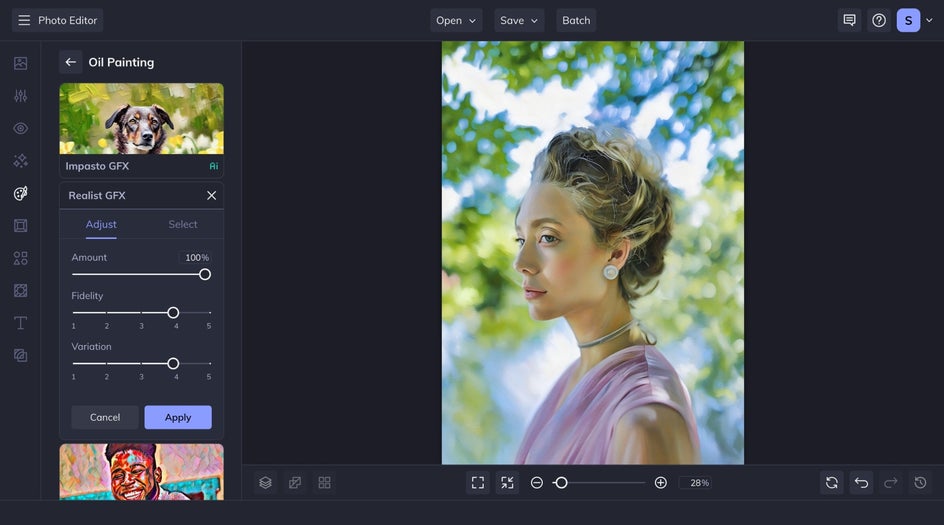Open the Layers panel icon
Viewport: 944px width, 525px height.
click(266, 483)
